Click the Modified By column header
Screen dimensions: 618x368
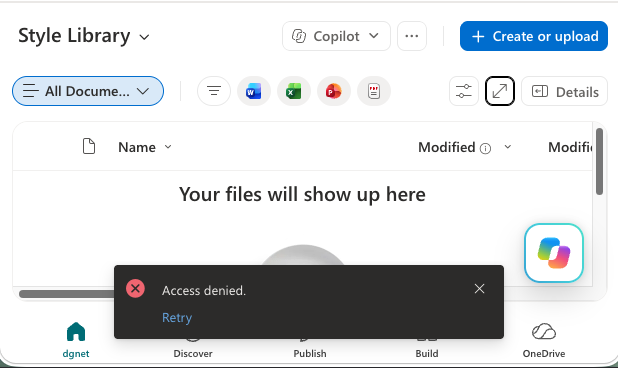click(570, 147)
